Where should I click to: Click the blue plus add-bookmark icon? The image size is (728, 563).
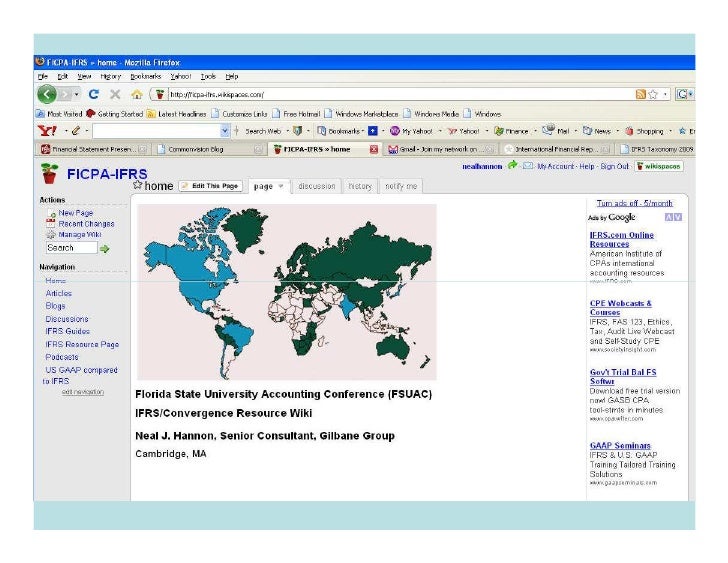click(x=373, y=131)
